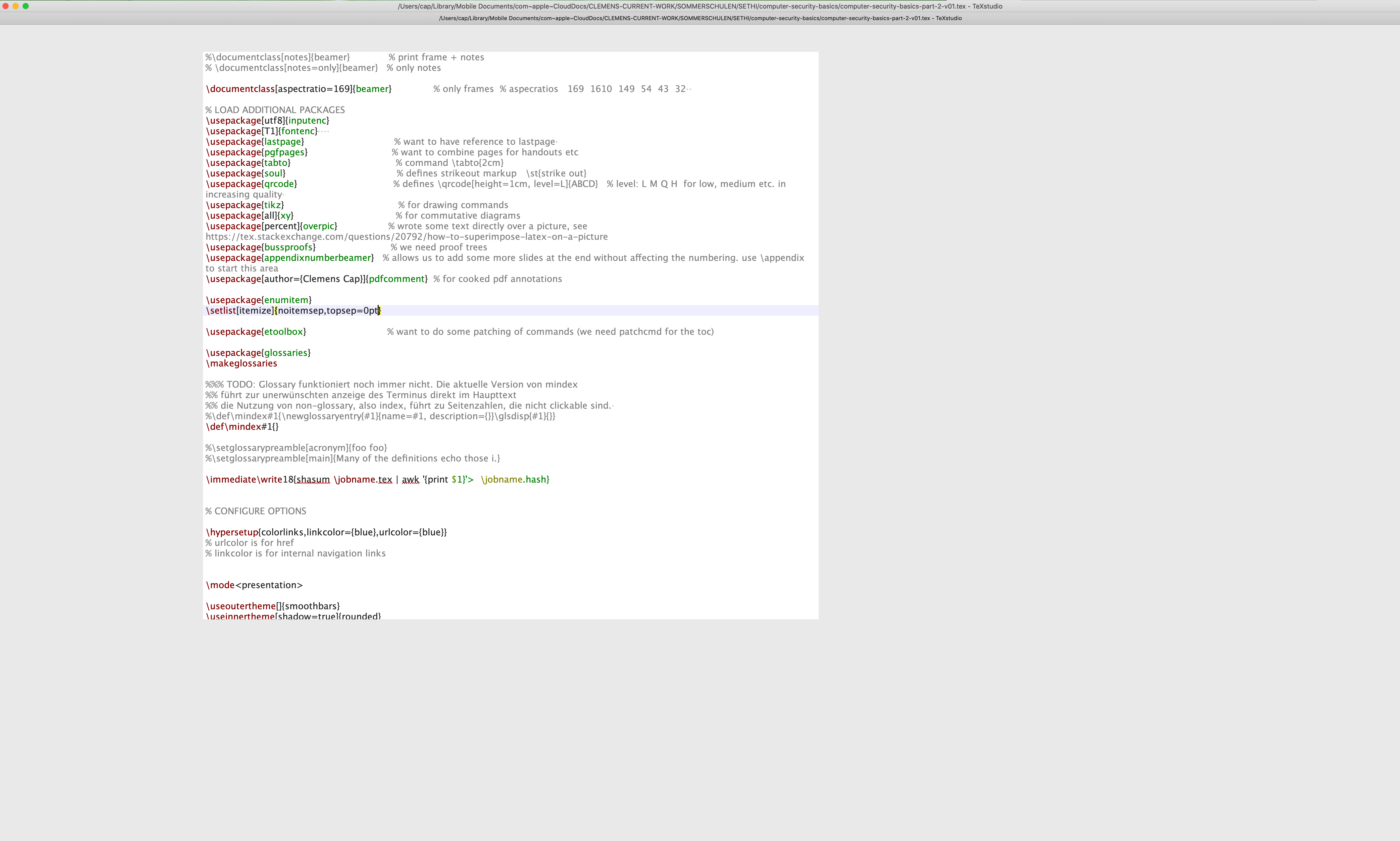
Task: Select the \useoutertheme[]{smoothbars} line
Action: click(x=272, y=605)
